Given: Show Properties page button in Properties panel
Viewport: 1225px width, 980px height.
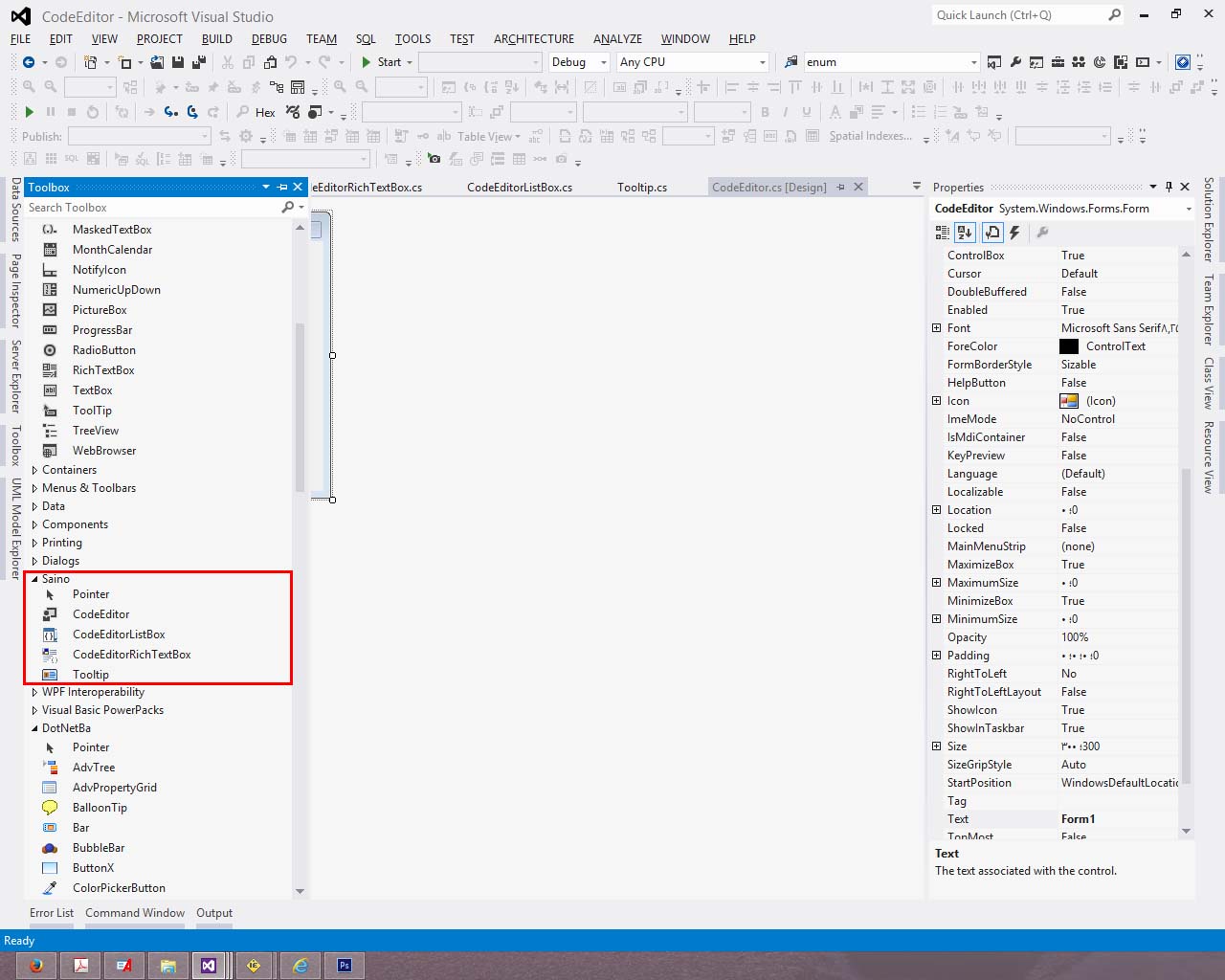Looking at the screenshot, I should 992,233.
